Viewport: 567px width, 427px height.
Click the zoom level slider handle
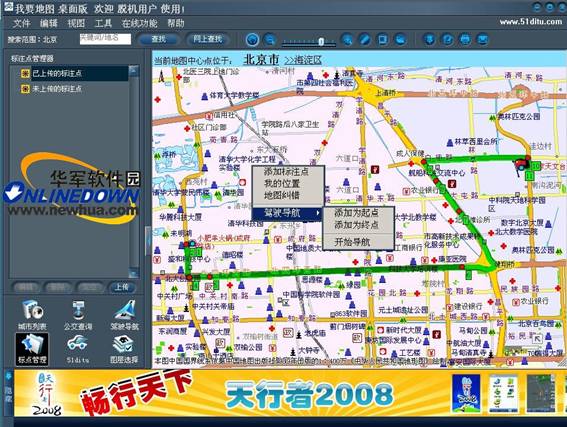(x=321, y=42)
